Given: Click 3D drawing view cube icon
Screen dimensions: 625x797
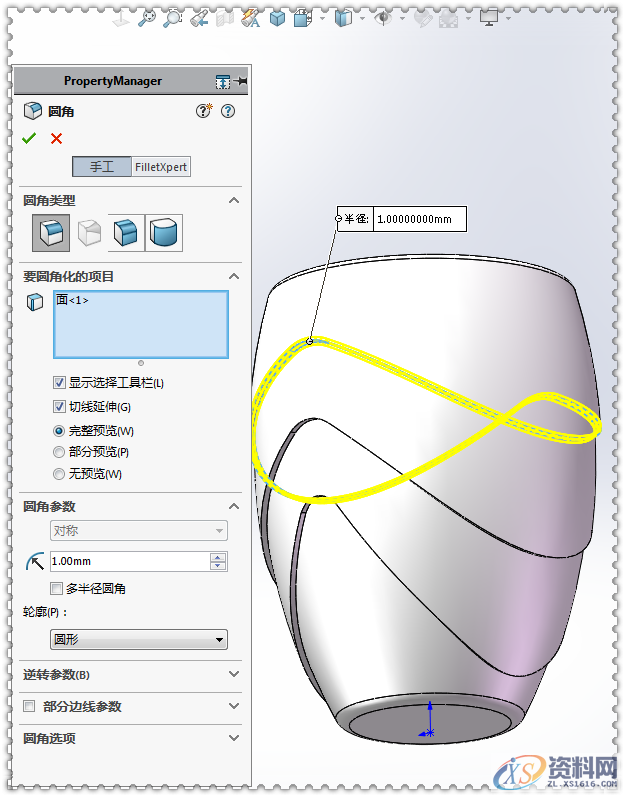Looking at the screenshot, I should (x=277, y=19).
